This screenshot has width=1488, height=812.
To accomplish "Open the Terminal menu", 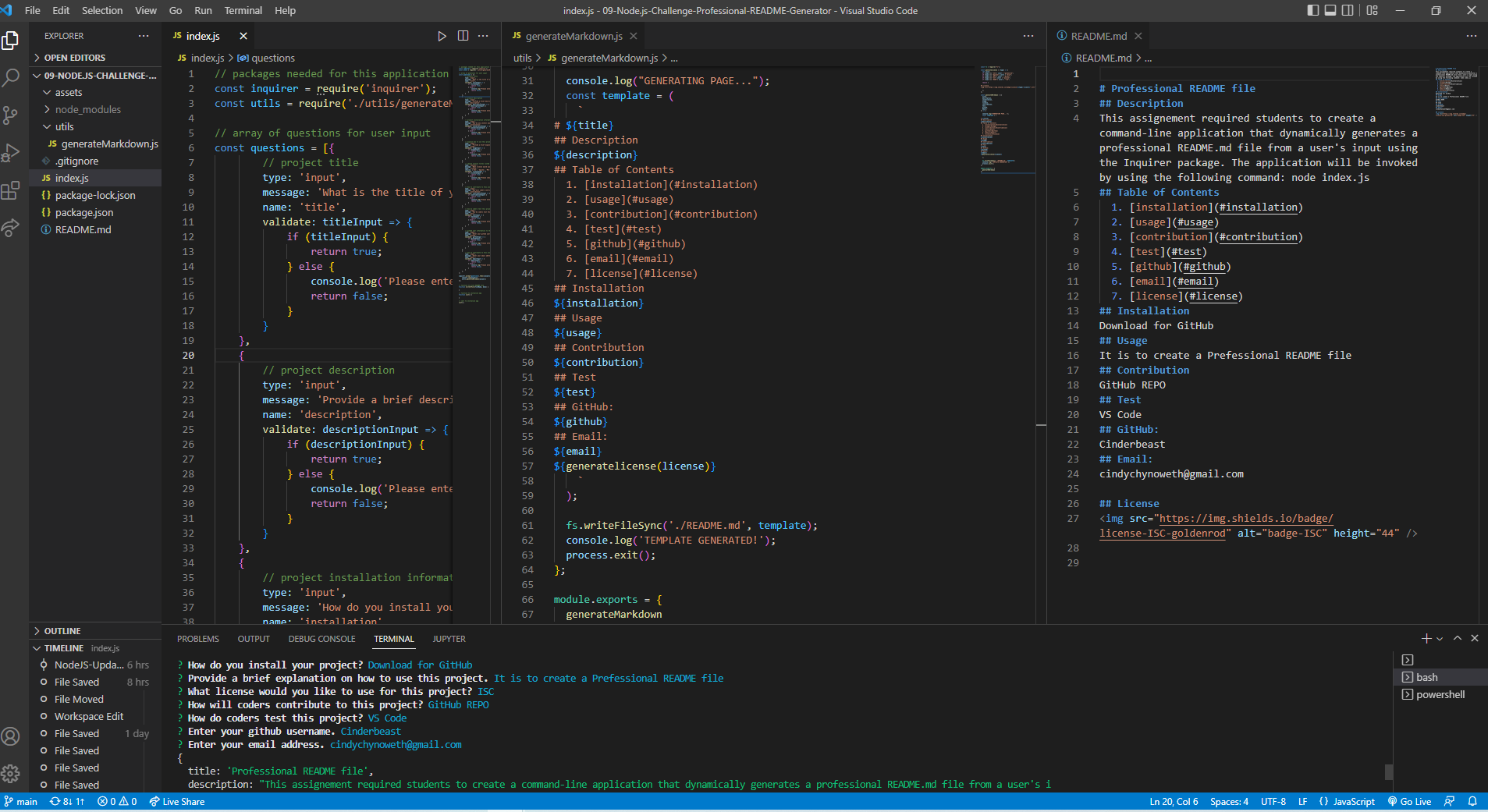I will (x=243, y=10).
